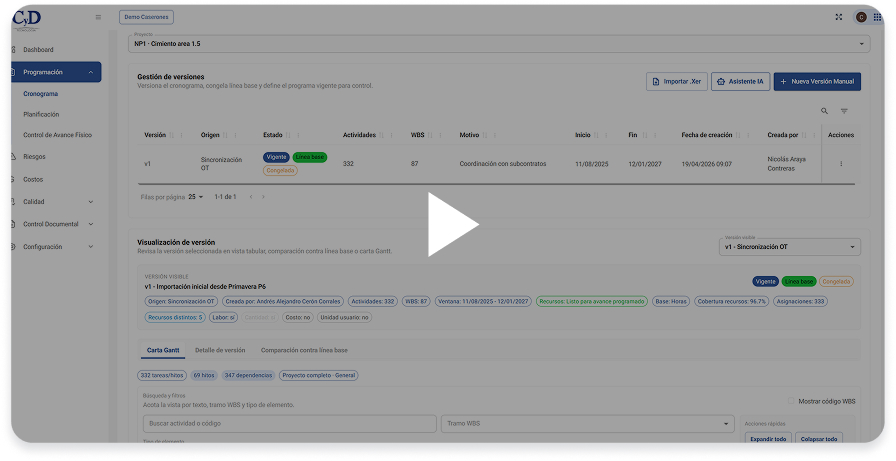Play the video with the center play button
Viewport: 896px width, 461px height.
pos(453,224)
